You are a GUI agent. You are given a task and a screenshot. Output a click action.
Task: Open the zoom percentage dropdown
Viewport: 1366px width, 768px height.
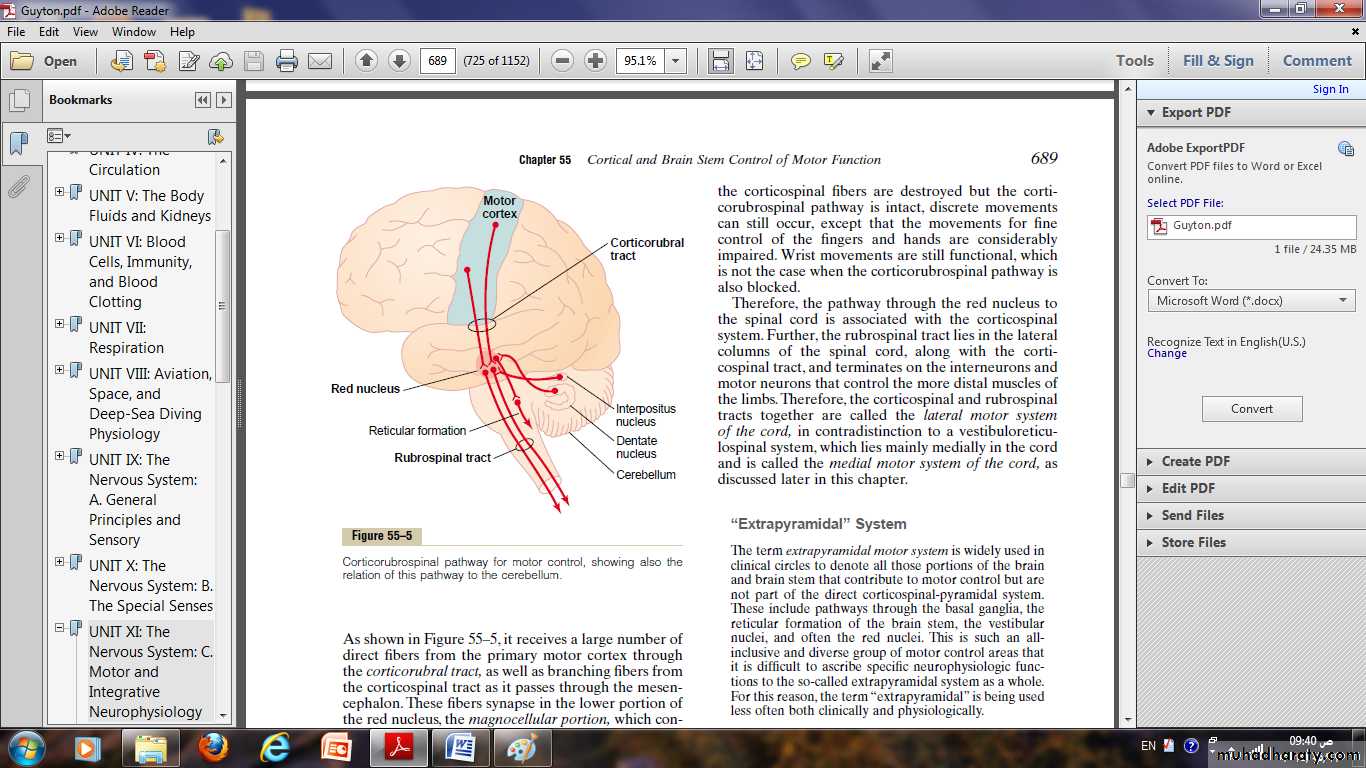(676, 61)
